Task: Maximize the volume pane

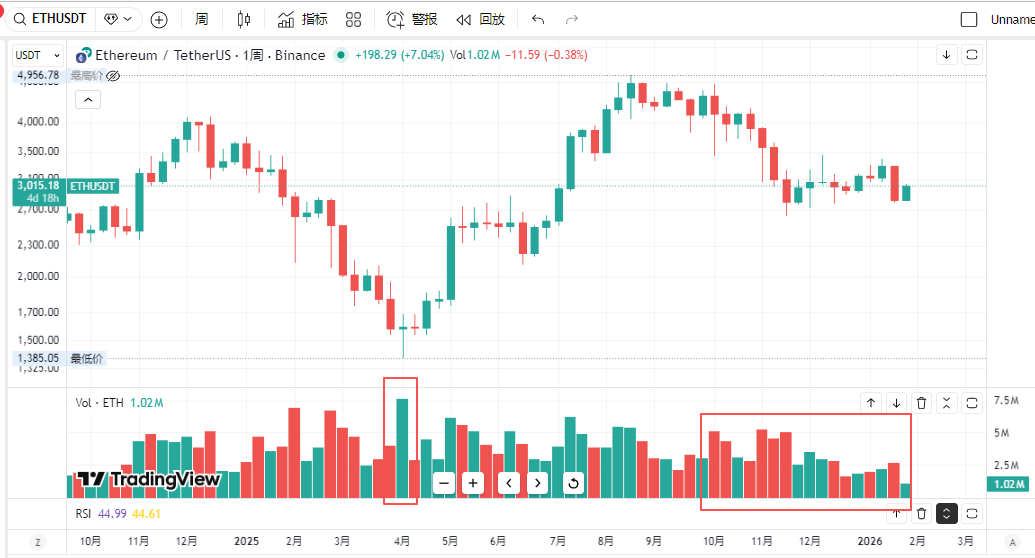Action: tap(972, 403)
